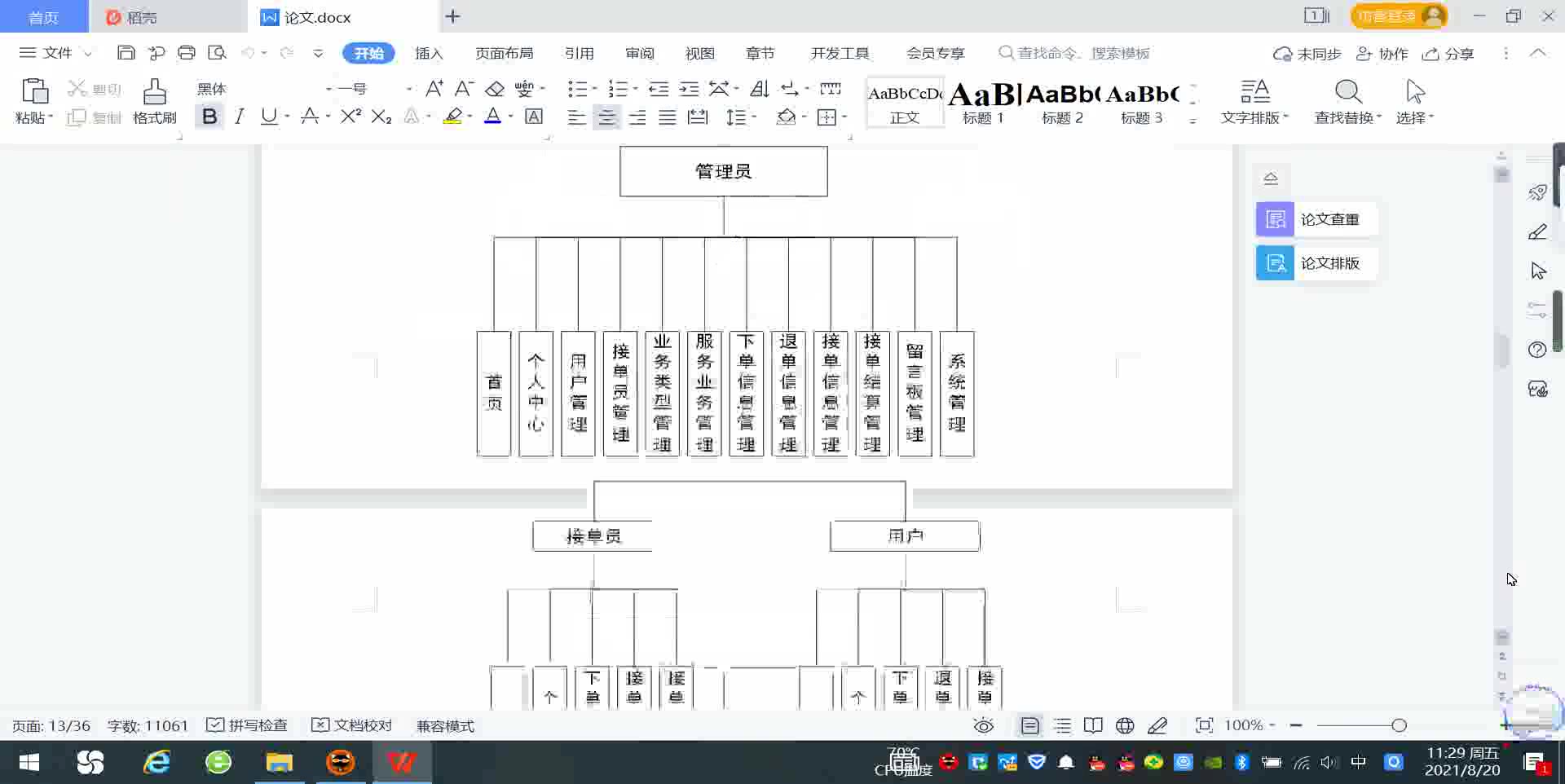
Task: Switch to the 插入 ribbon tab
Action: pos(429,53)
